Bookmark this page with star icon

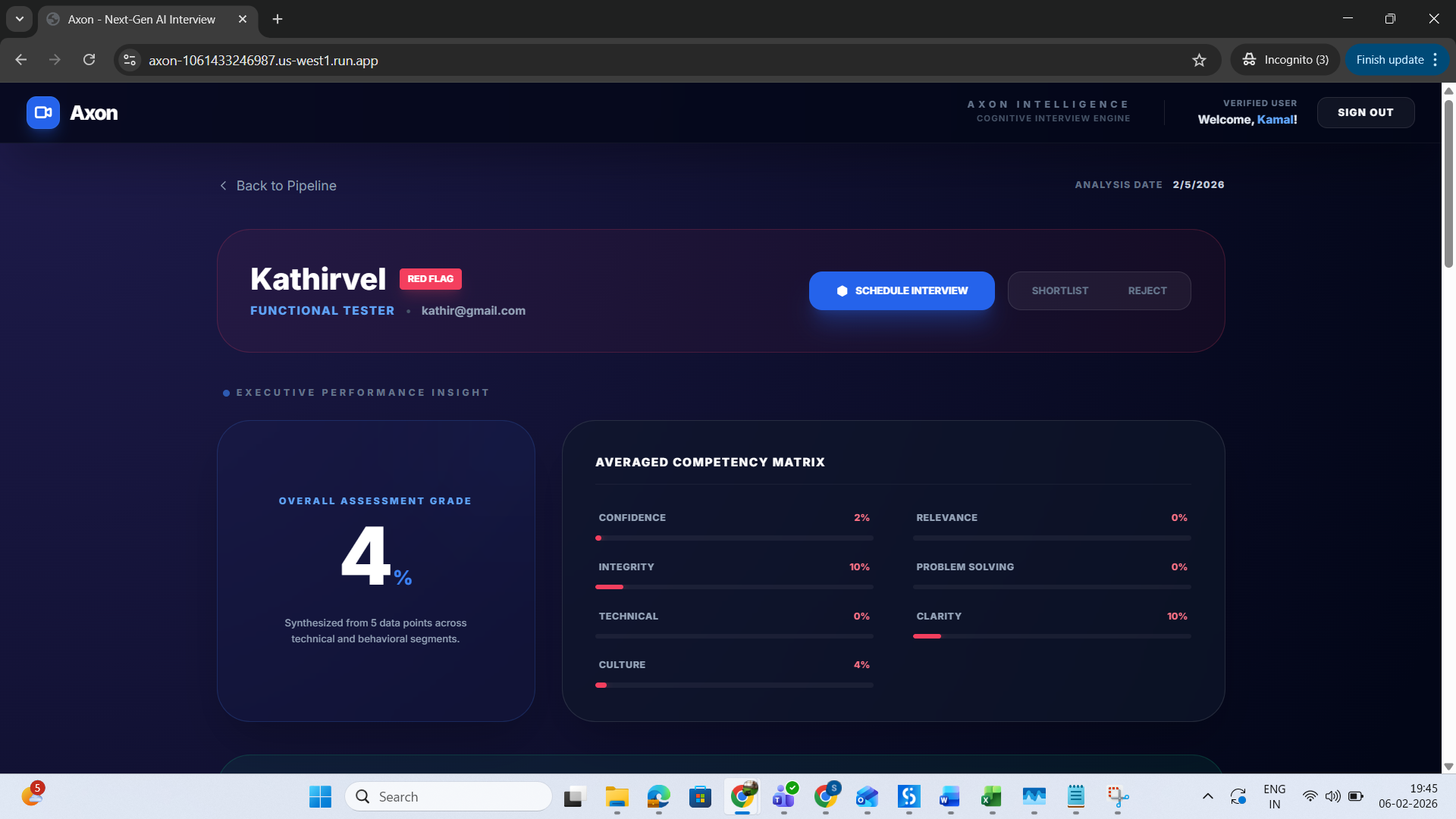[1199, 60]
